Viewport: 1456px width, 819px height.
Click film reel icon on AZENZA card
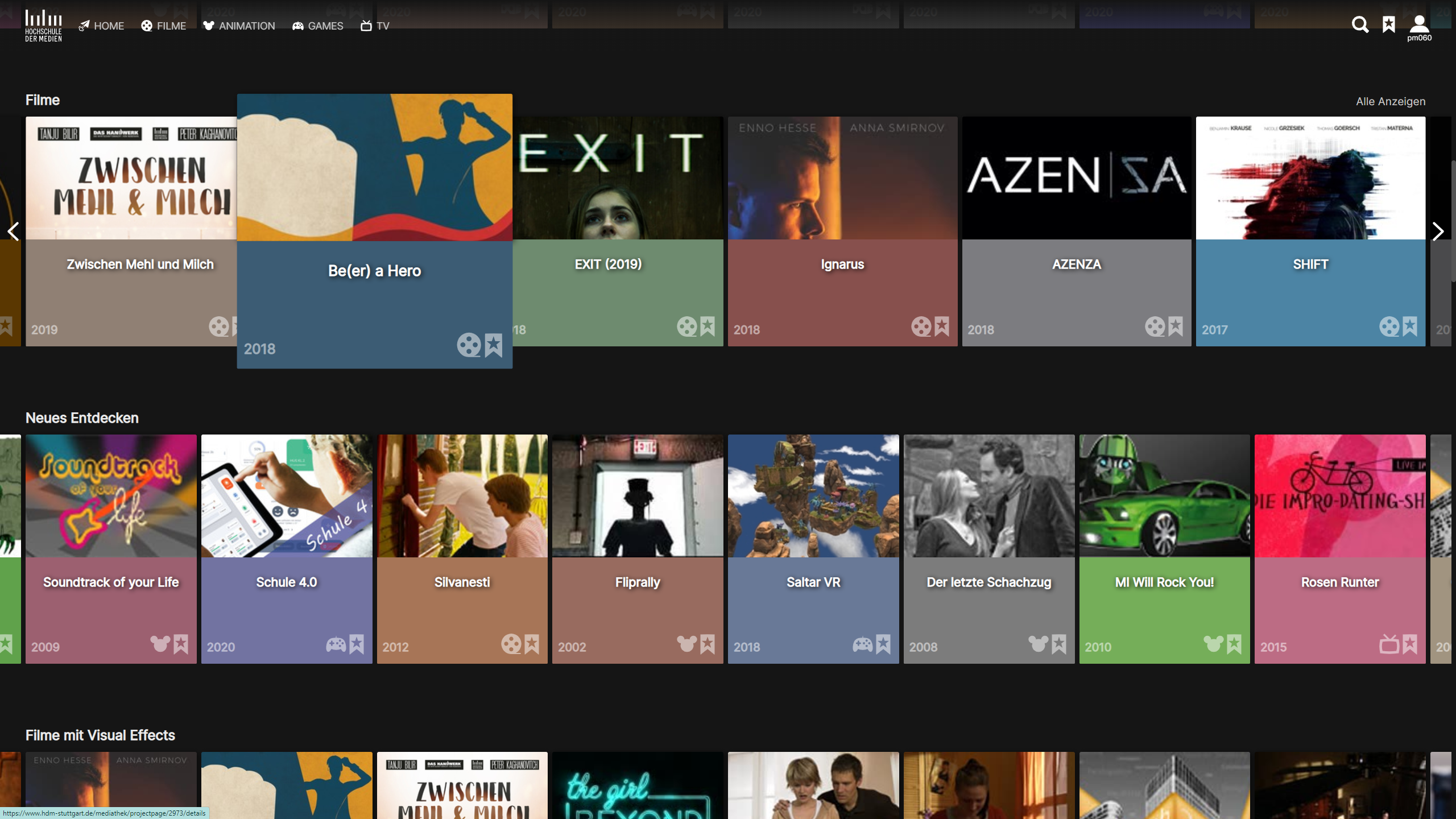coord(1155,326)
